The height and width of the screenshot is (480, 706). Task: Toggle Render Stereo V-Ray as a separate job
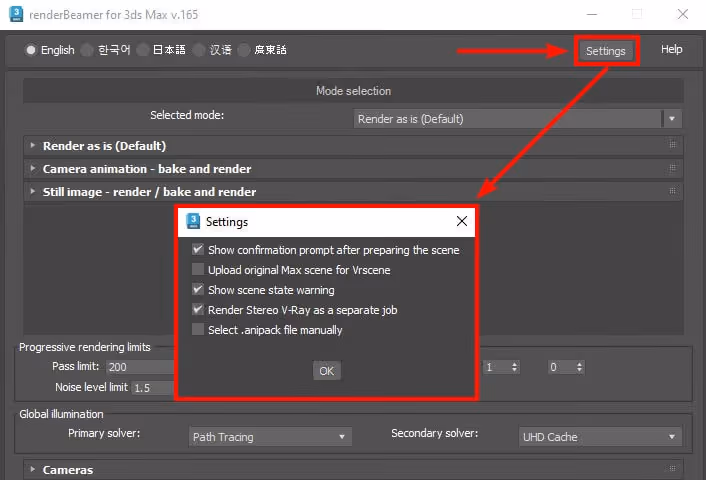(x=198, y=309)
